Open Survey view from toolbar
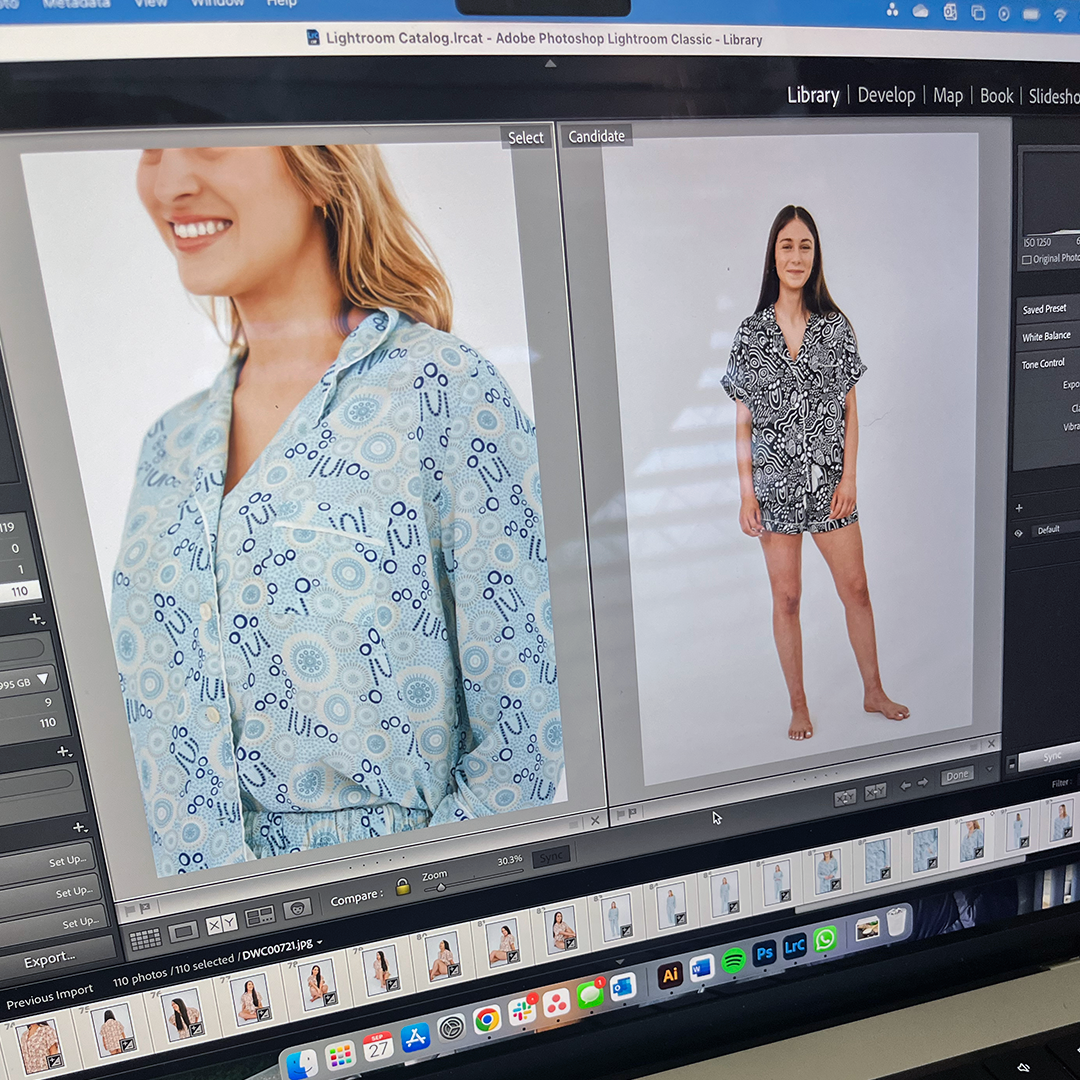 pyautogui.click(x=260, y=916)
